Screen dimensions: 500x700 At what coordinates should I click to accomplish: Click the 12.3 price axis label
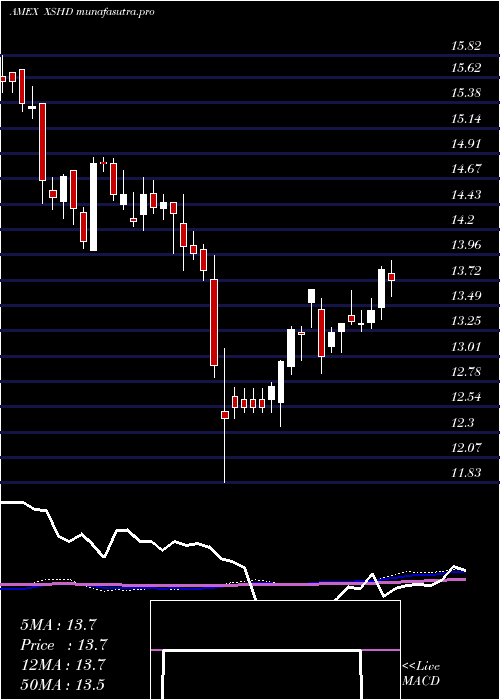[462, 422]
